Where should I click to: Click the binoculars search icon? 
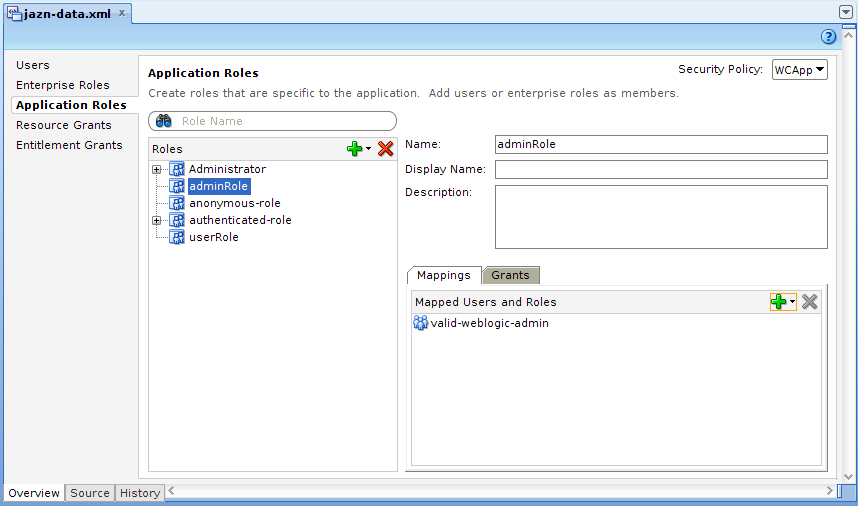coord(165,121)
